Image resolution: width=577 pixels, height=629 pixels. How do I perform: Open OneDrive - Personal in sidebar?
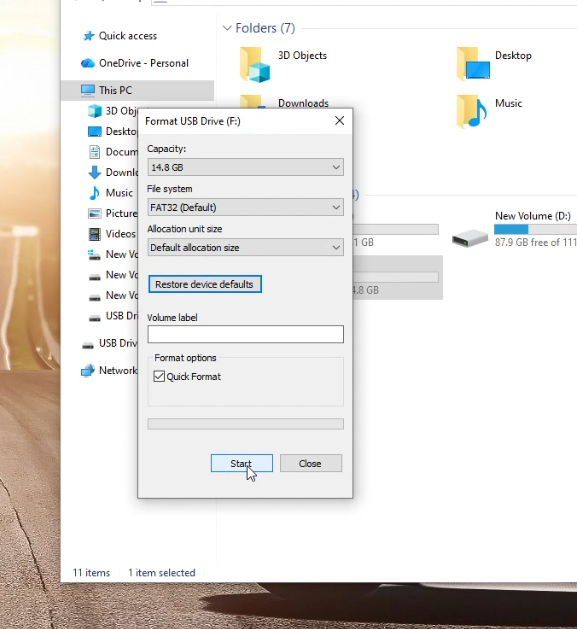(x=144, y=63)
